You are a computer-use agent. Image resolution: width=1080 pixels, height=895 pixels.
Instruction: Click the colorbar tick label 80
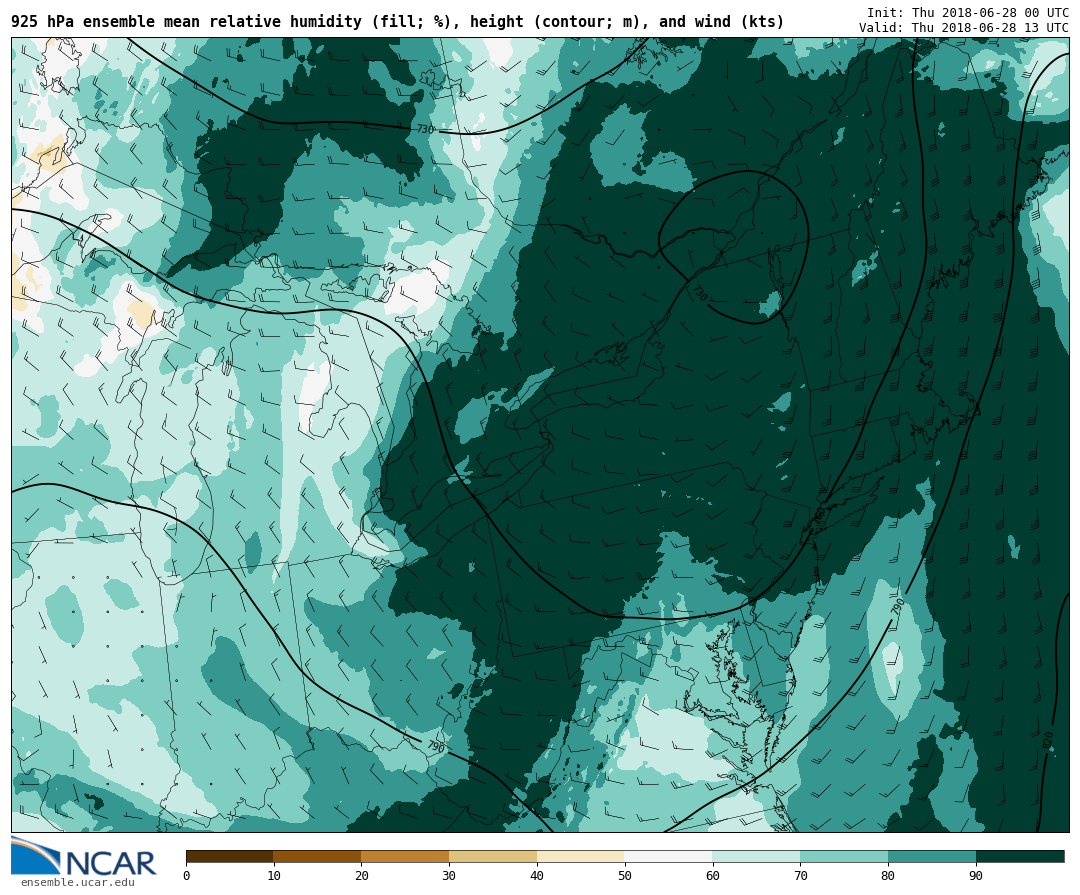[888, 876]
